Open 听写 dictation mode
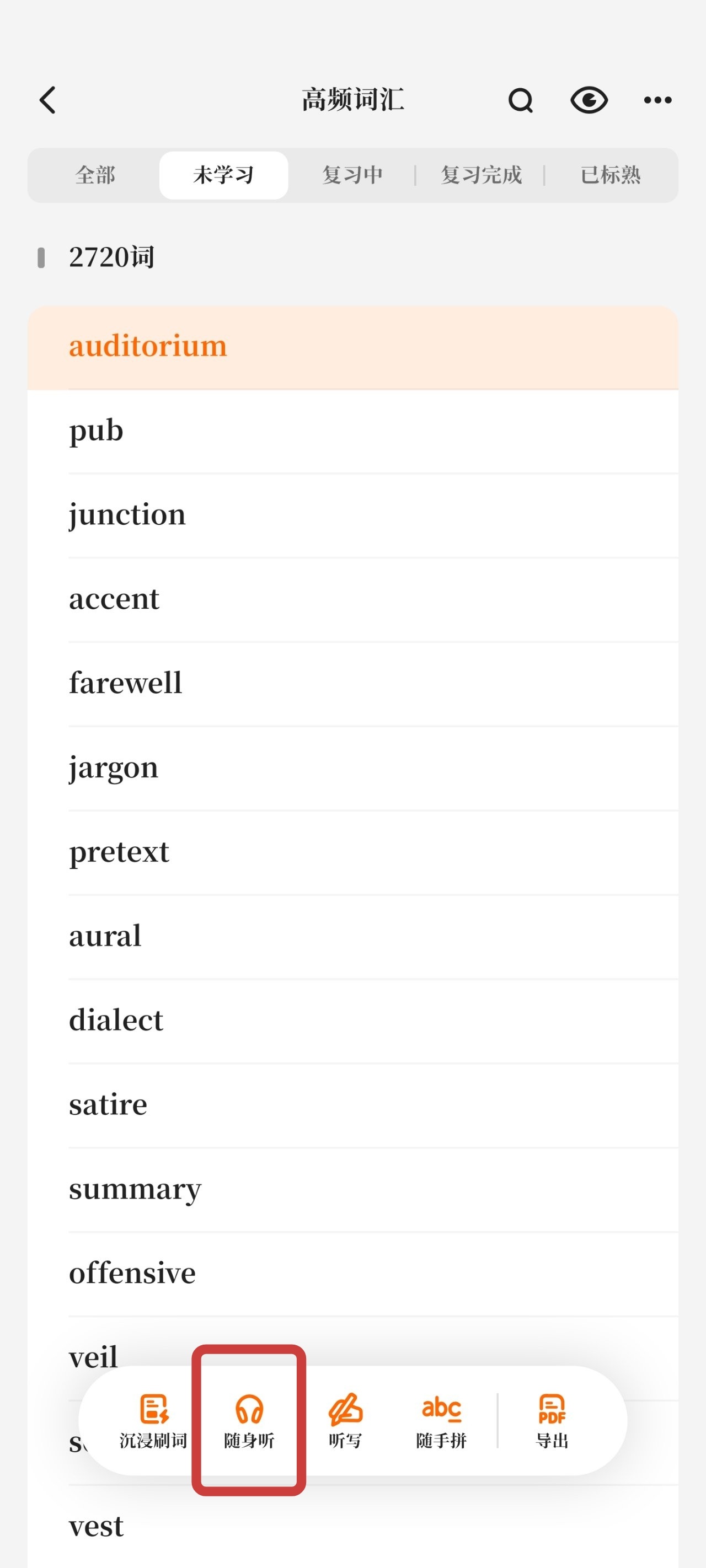The height and width of the screenshot is (1568, 706). coord(345,1420)
